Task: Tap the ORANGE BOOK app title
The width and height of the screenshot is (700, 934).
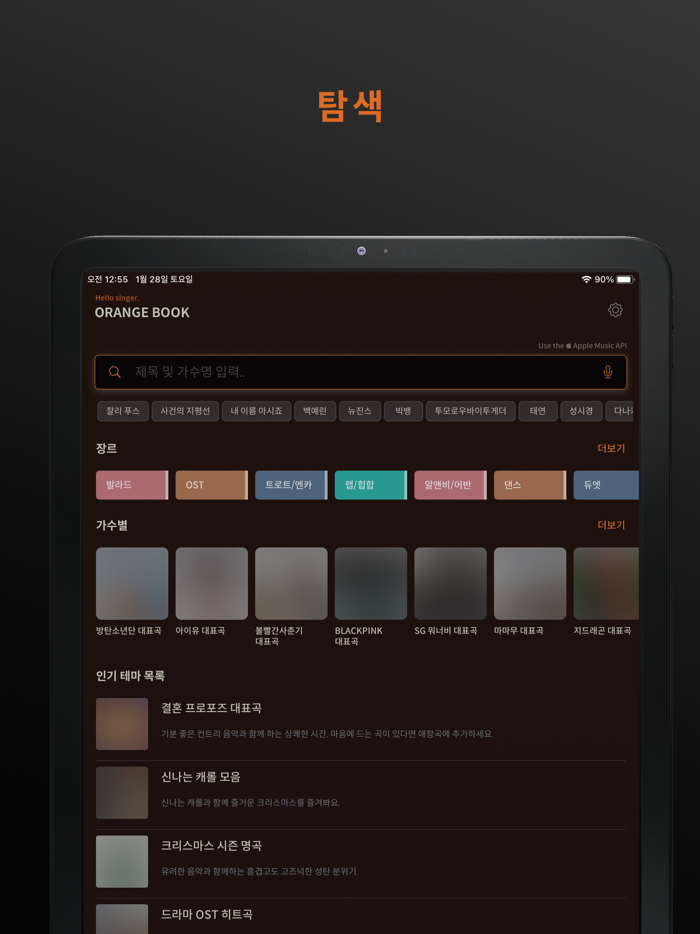Action: tap(142, 313)
